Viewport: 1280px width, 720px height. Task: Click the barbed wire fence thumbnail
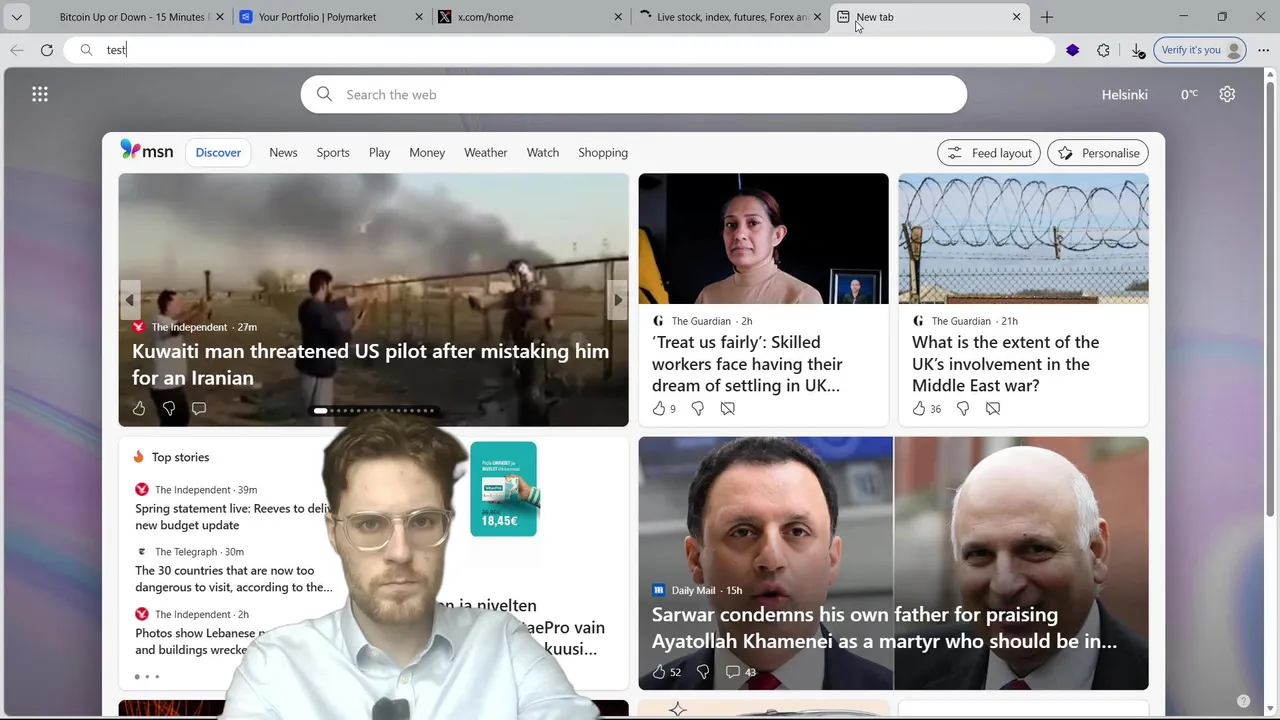1023,238
